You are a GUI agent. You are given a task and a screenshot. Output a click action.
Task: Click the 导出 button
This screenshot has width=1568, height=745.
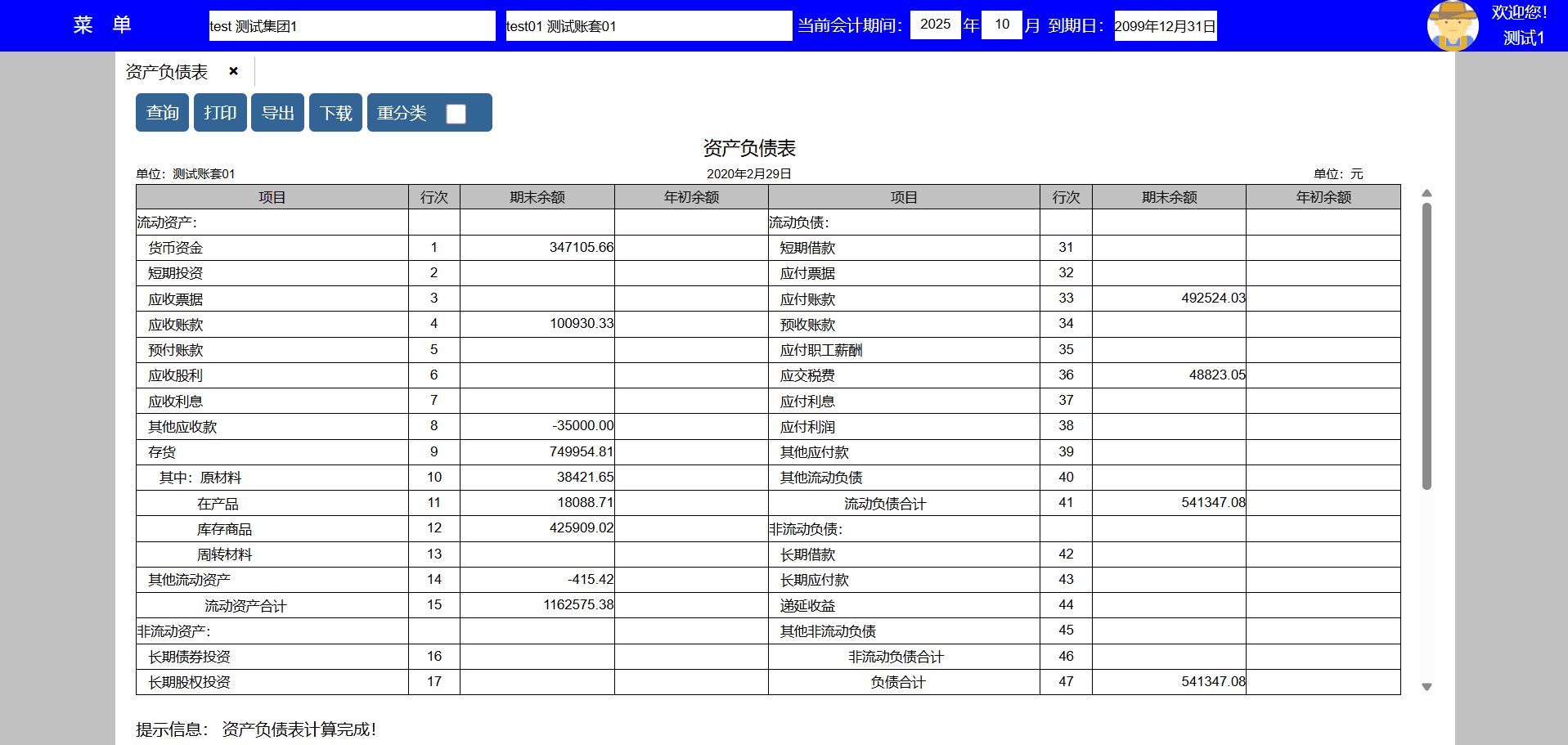tap(277, 113)
